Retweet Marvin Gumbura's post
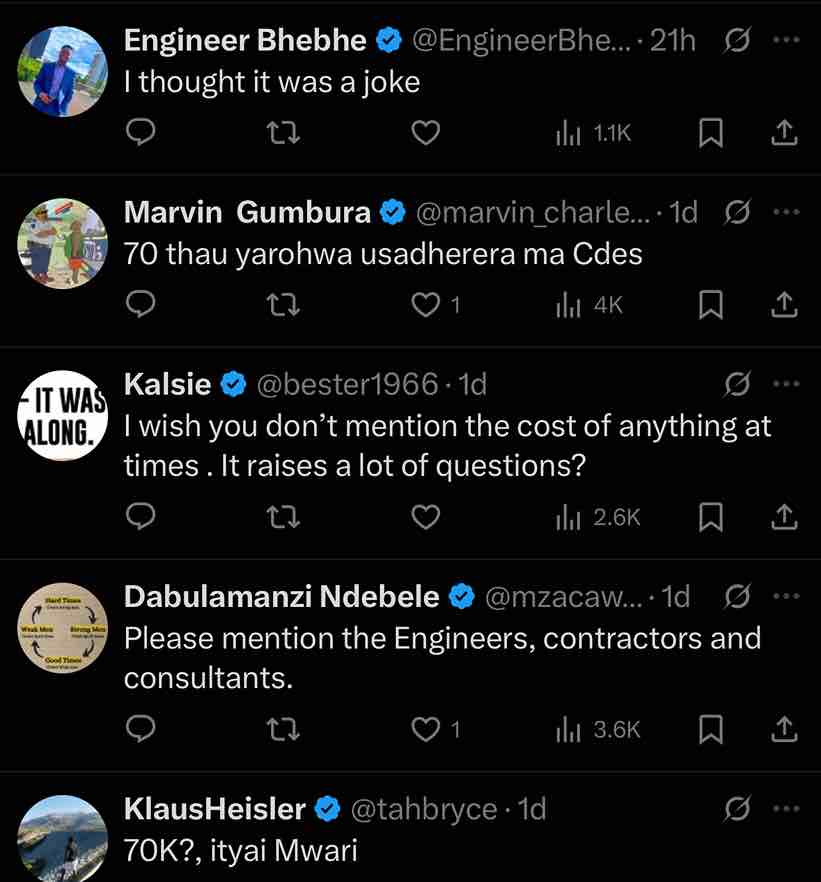821x882 pixels. click(286, 305)
